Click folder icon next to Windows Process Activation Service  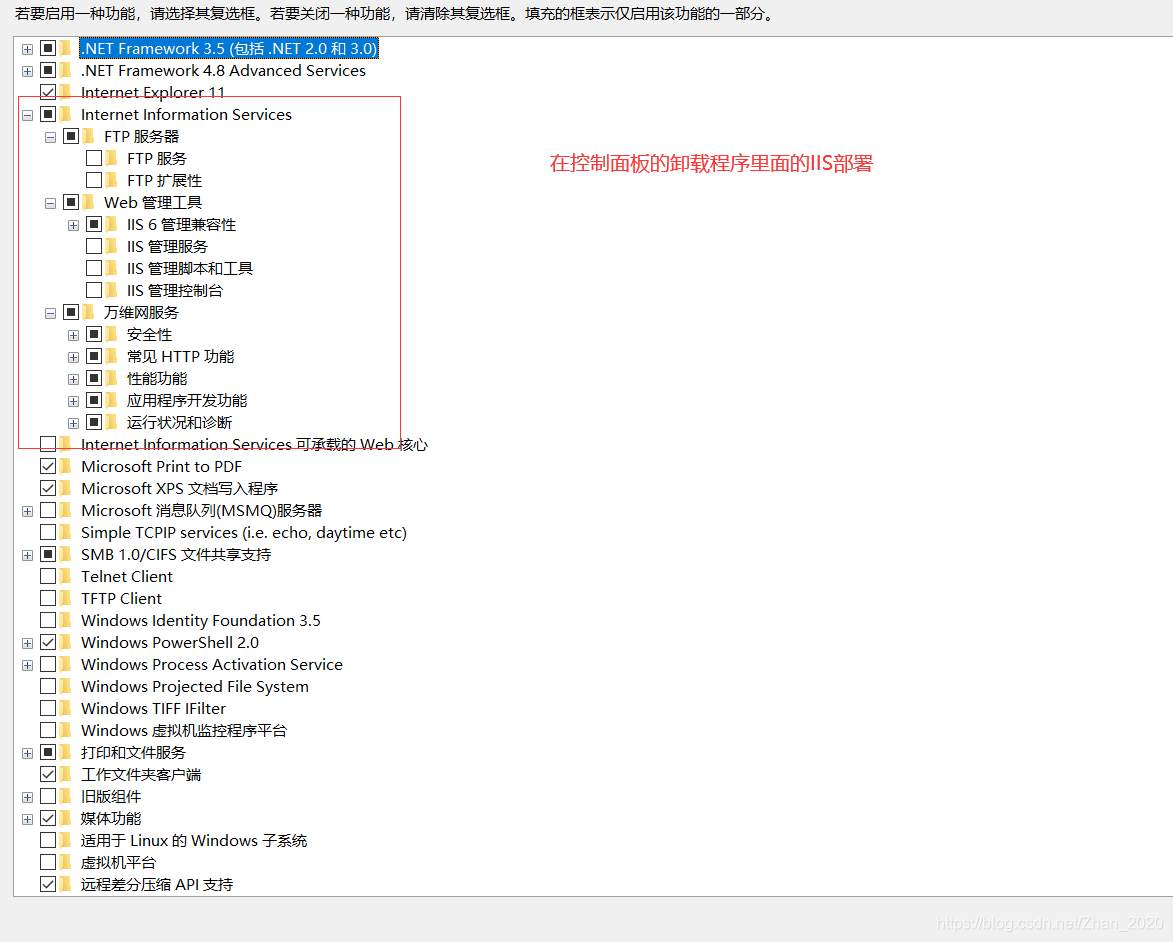click(66, 664)
